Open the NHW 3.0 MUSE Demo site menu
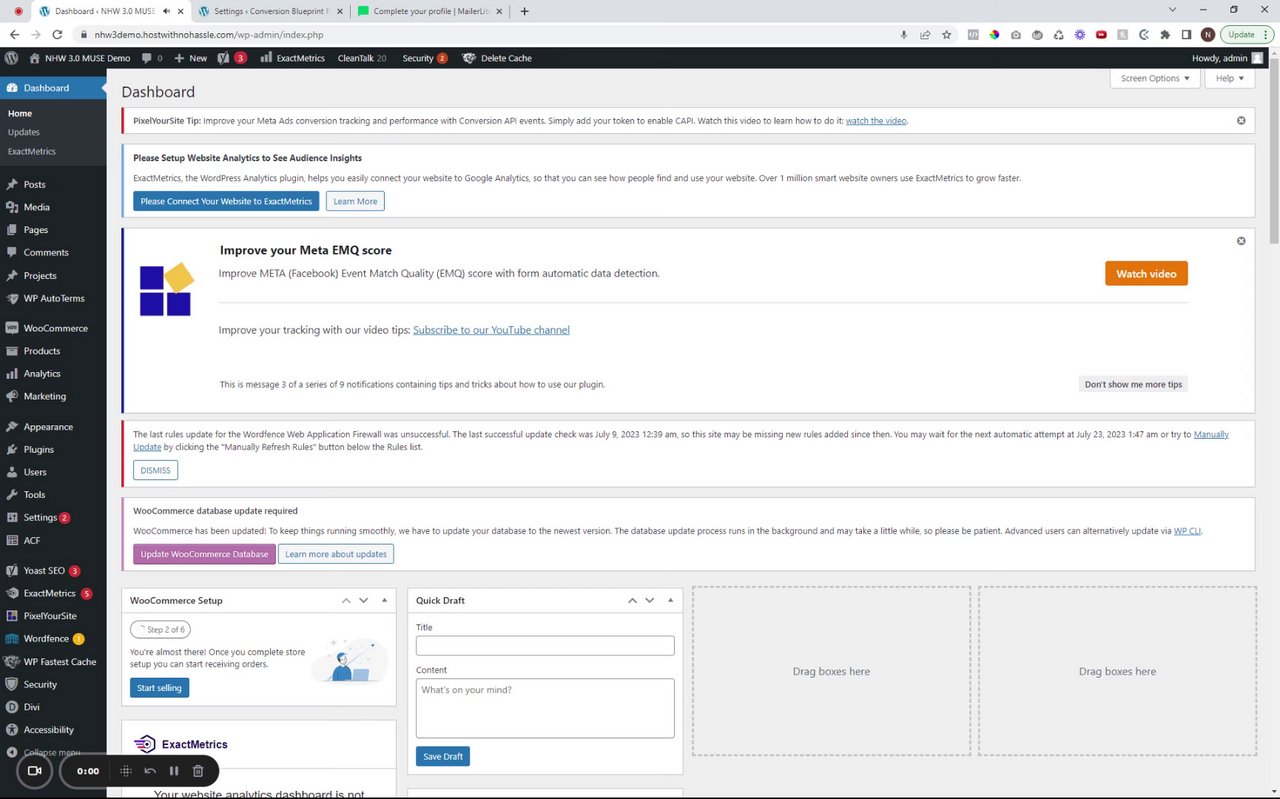The width and height of the screenshot is (1280, 799). click(80, 58)
